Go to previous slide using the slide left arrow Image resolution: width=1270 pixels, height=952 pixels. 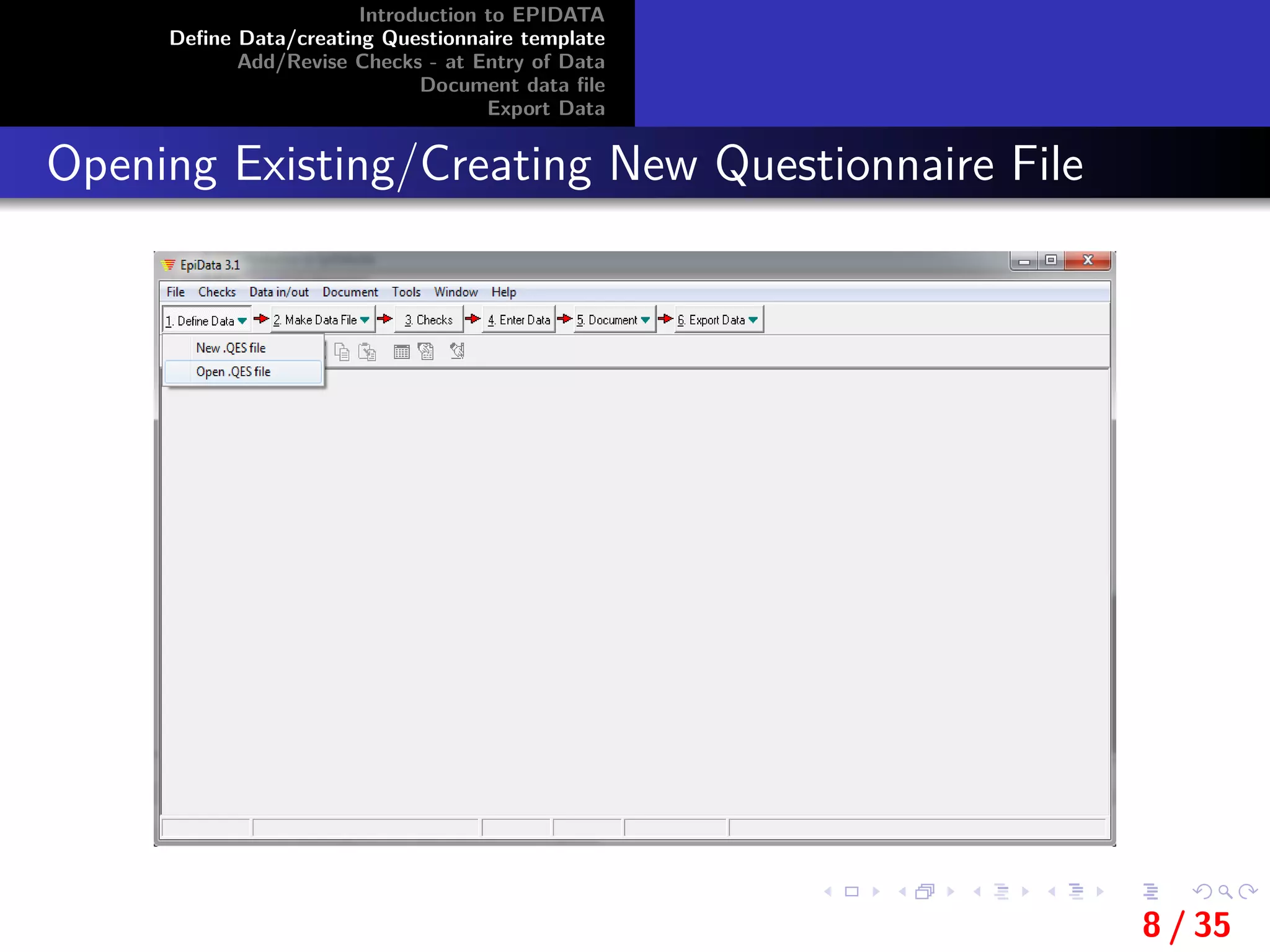pyautogui.click(x=828, y=891)
